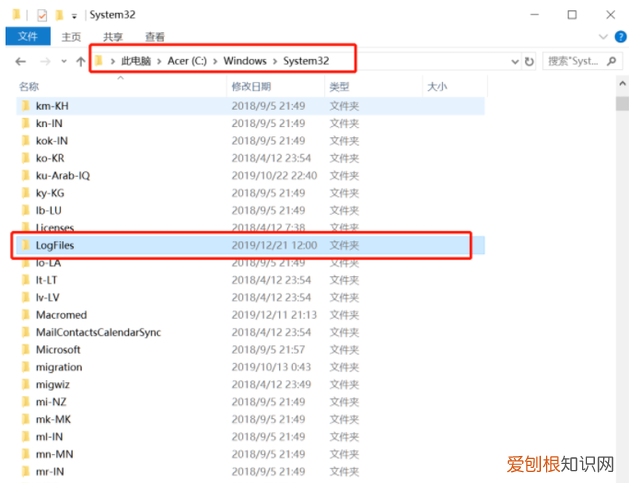Switch to the 主页 ribbon tab
The image size is (640, 483).
point(71,37)
